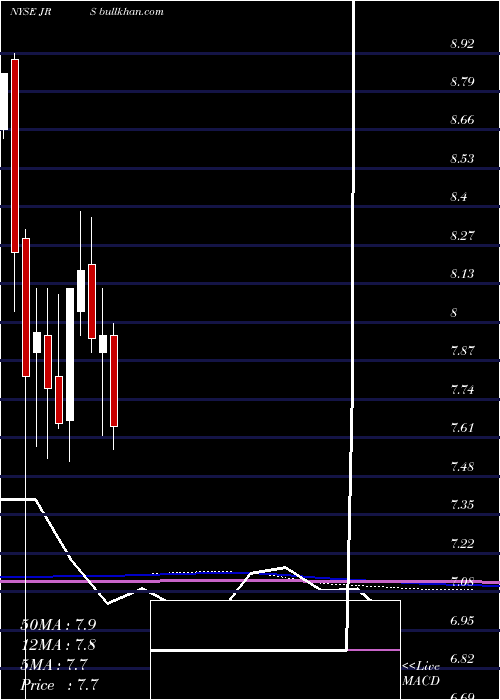Click the 50MA : 7.9 label
500x700 pixels.
[x=58, y=625]
